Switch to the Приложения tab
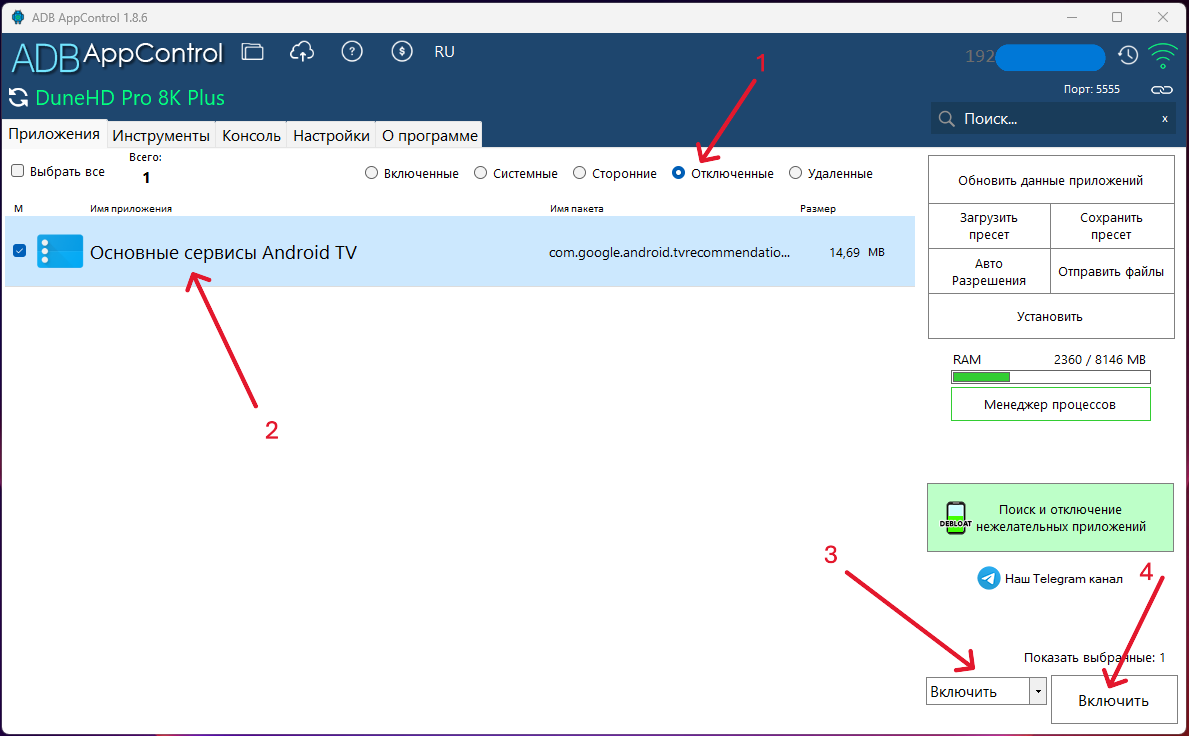Screen dimensions: 1189x736 coord(54,134)
